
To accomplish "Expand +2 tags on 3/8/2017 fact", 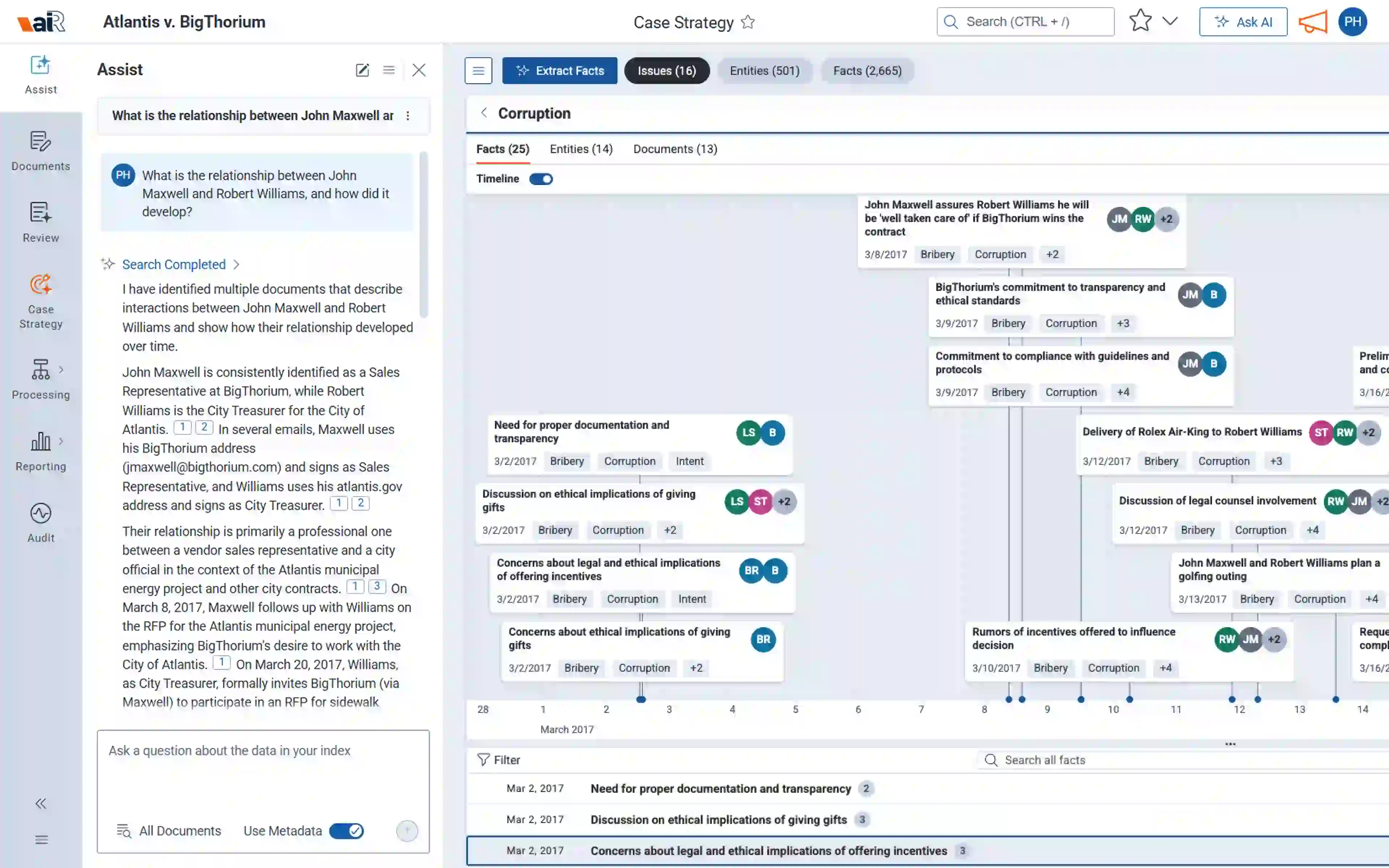I will pos(1052,254).
